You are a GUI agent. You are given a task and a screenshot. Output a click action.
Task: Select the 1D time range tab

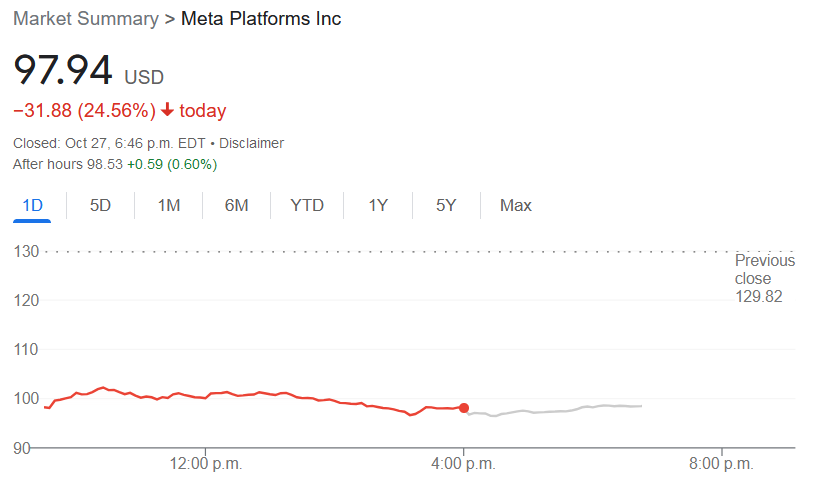32,205
